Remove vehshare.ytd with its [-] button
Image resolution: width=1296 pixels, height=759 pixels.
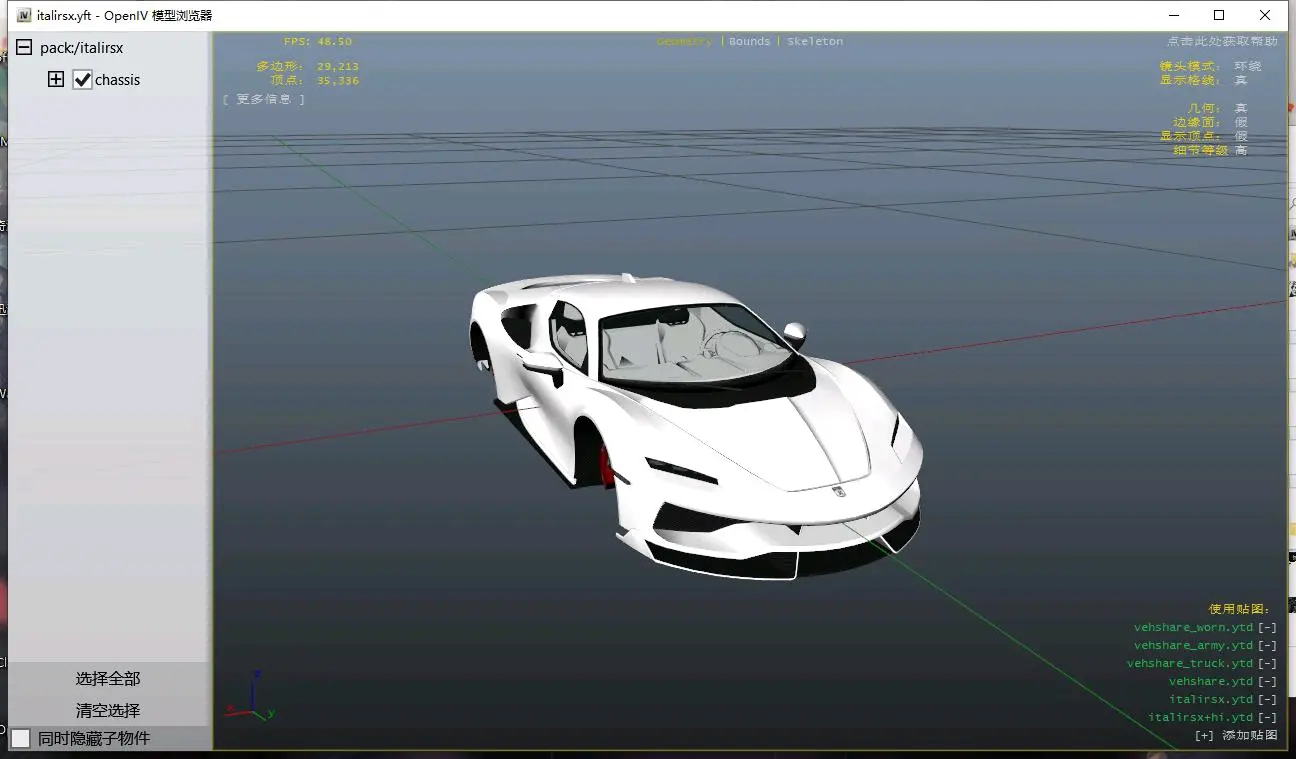pyautogui.click(x=1267, y=682)
